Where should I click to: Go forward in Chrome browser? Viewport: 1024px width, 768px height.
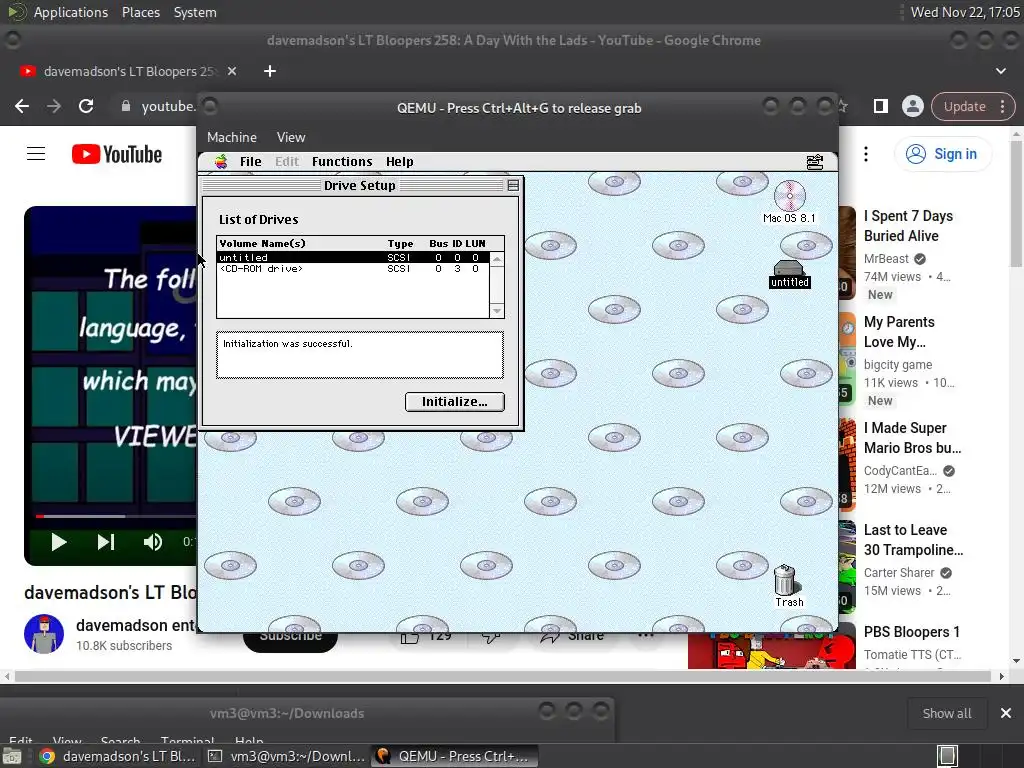(54, 106)
